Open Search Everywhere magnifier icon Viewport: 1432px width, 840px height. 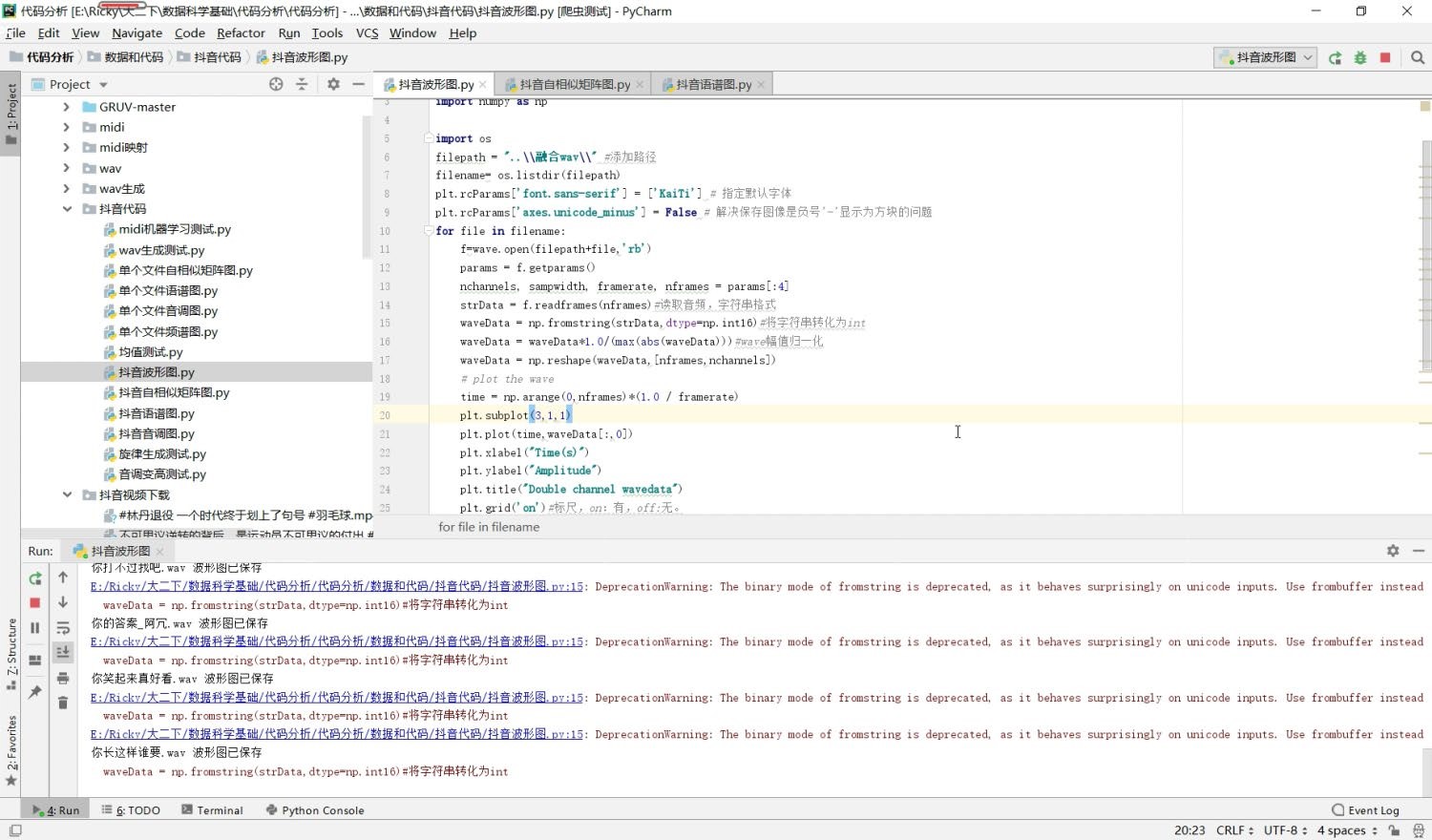click(1418, 57)
